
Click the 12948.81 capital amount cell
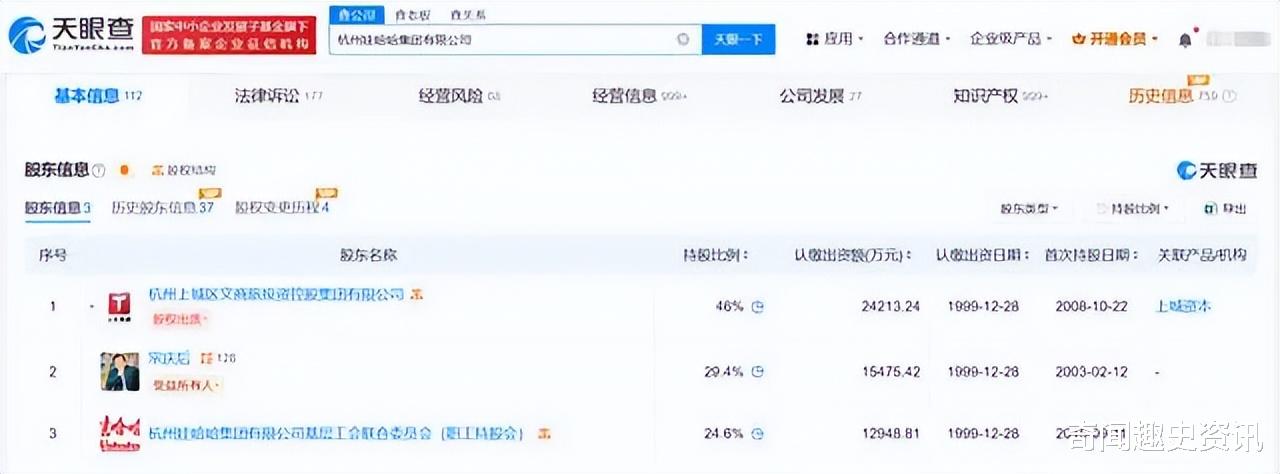[890, 434]
